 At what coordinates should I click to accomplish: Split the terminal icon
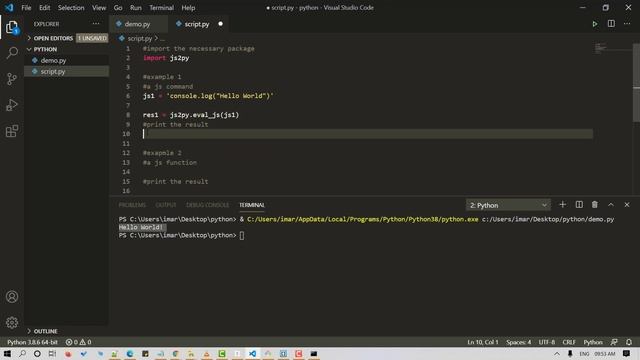tap(579, 204)
